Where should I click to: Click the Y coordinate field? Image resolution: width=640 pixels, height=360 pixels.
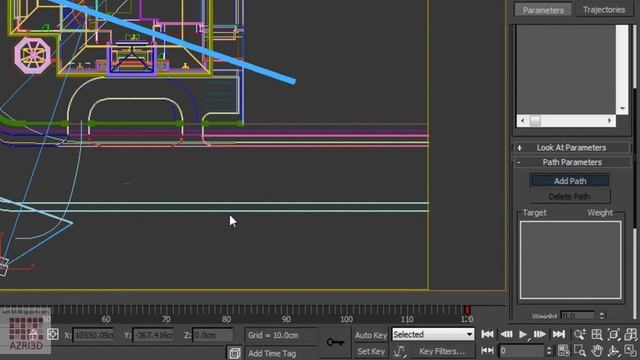pos(153,335)
